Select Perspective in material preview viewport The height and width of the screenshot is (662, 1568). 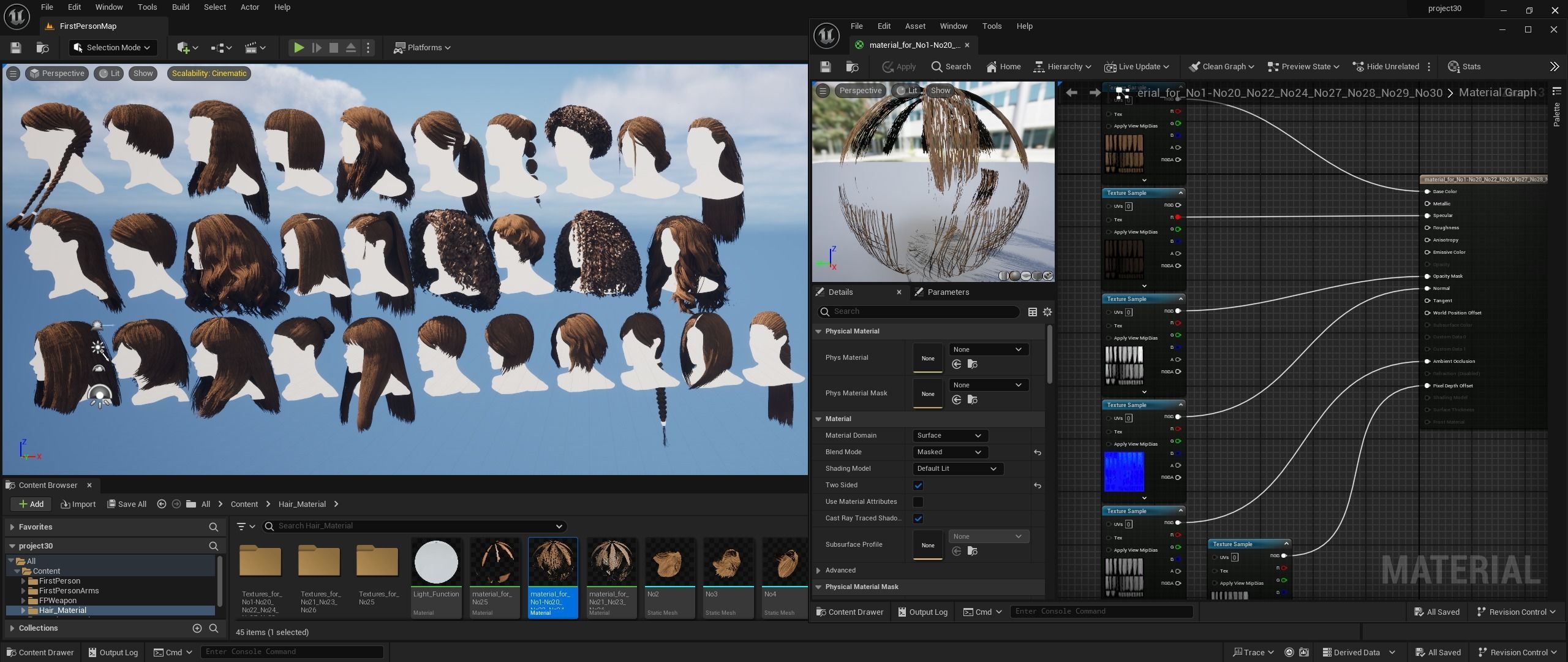(x=859, y=91)
